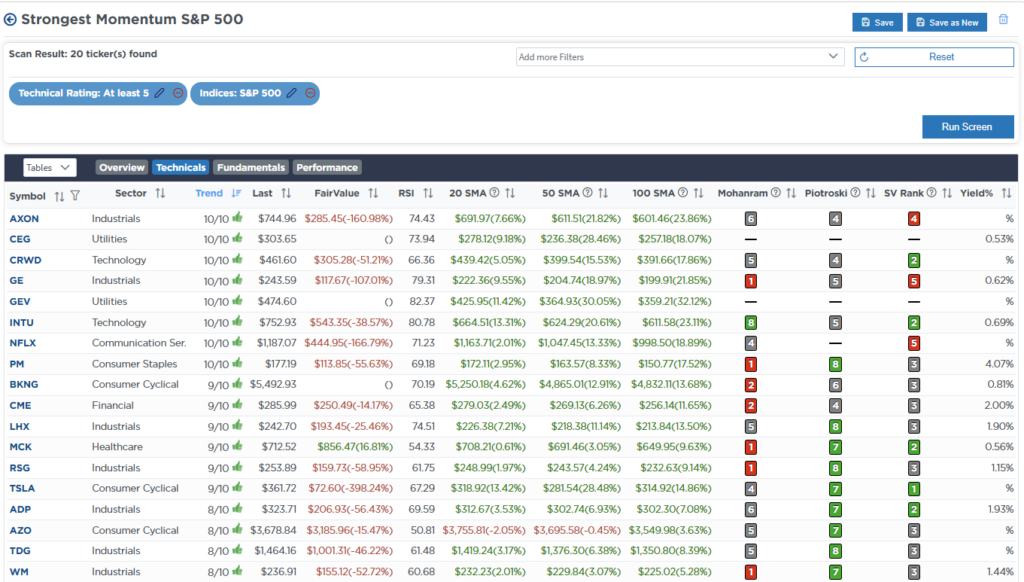Show 20 SMA help tooltip icon
The image size is (1024, 582).
pyautogui.click(x=494, y=193)
